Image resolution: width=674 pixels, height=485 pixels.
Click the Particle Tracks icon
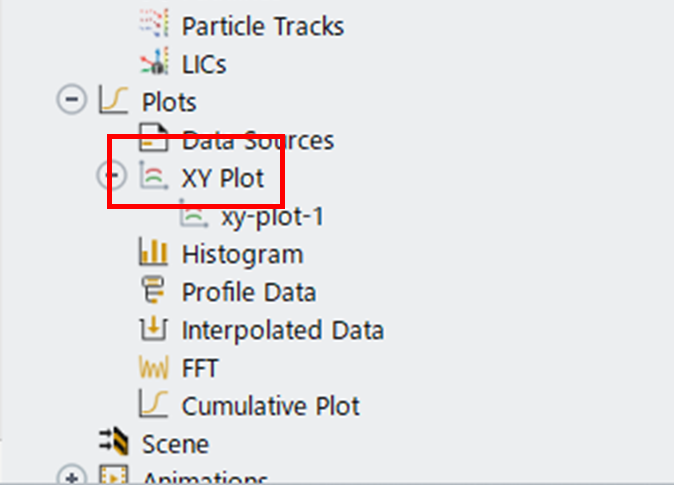coord(154,23)
